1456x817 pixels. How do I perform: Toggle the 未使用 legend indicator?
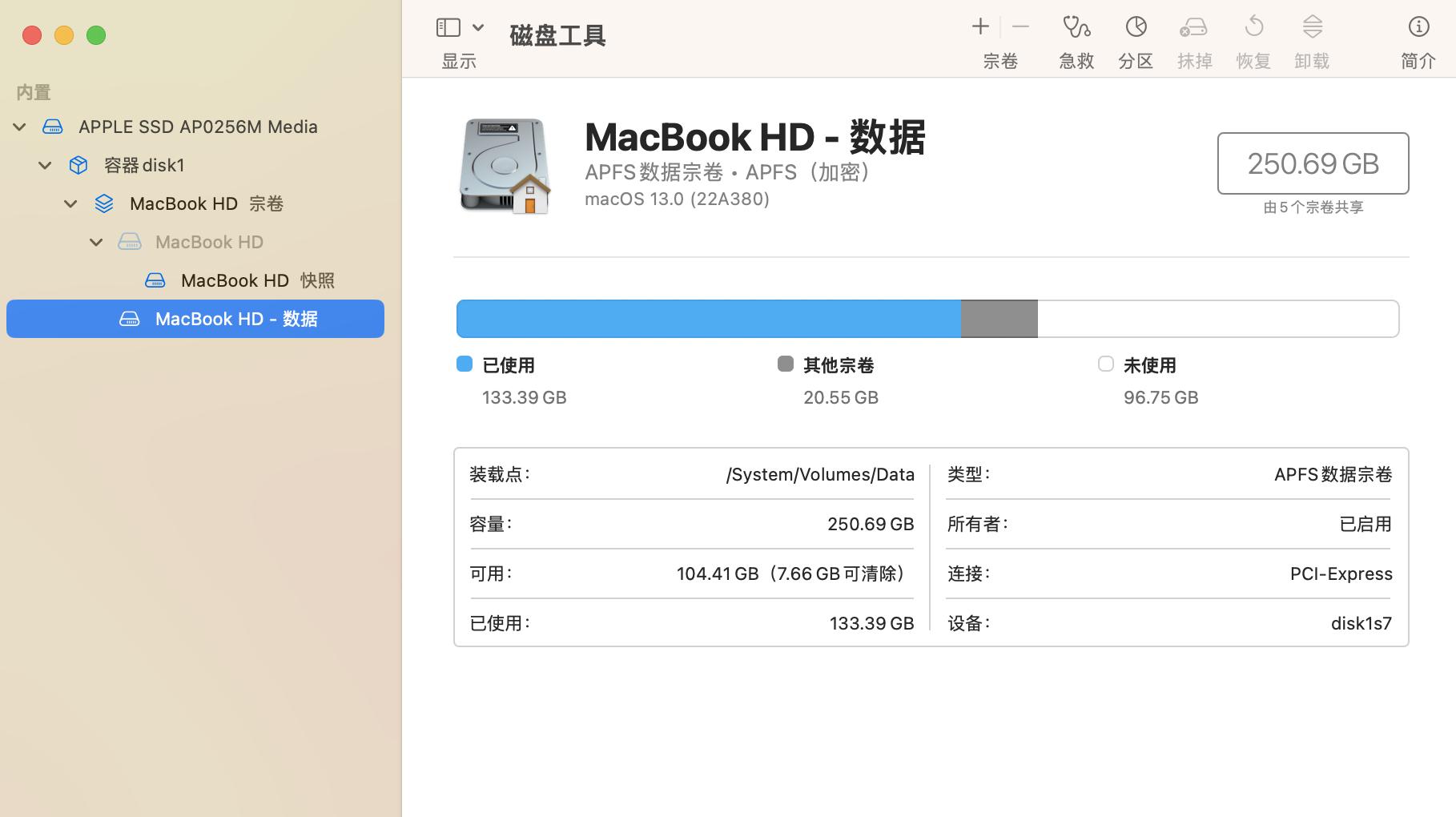[1106, 364]
